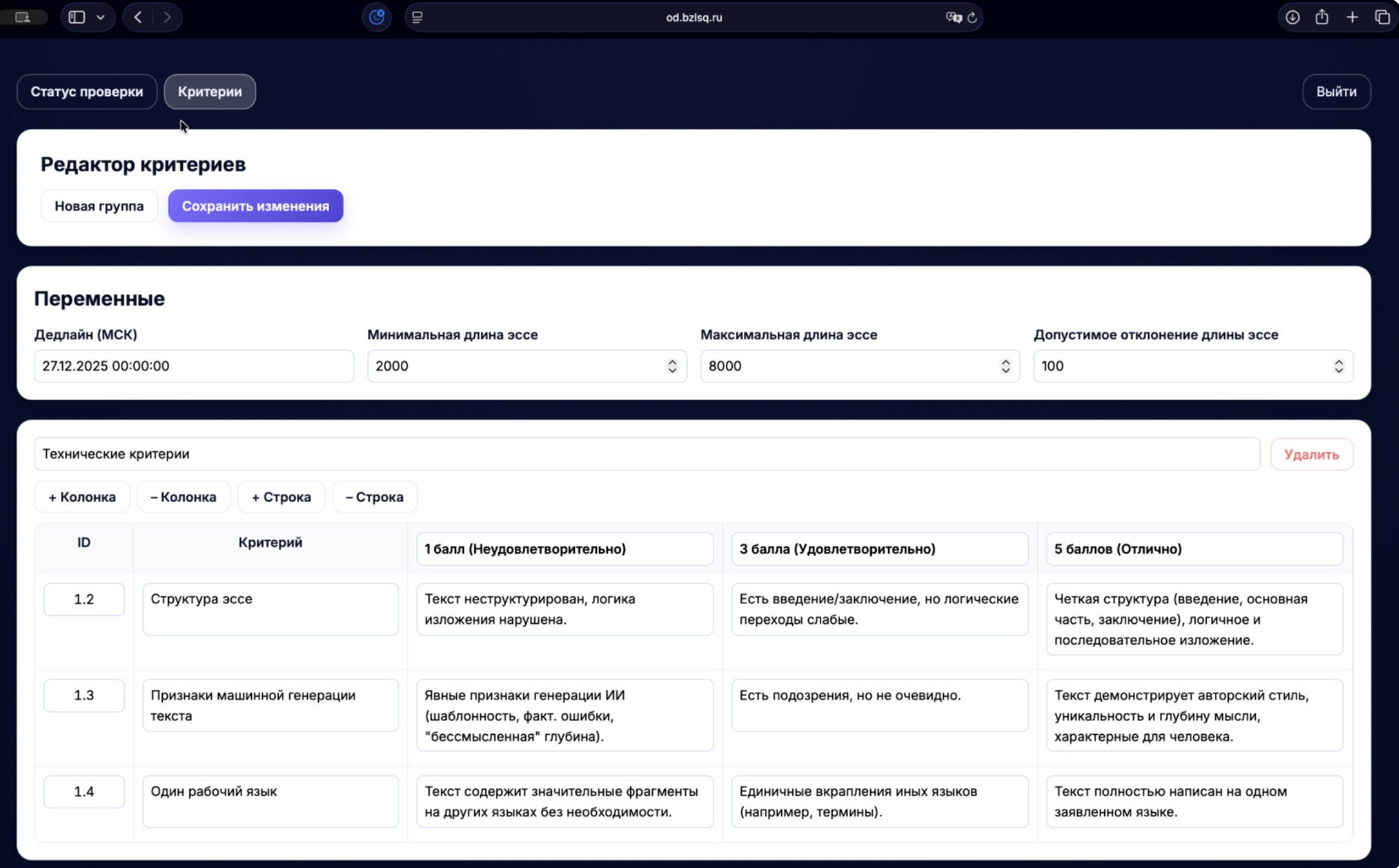The height and width of the screenshot is (868, 1399).
Task: Open a new tab with the plus icon
Action: coord(1352,17)
